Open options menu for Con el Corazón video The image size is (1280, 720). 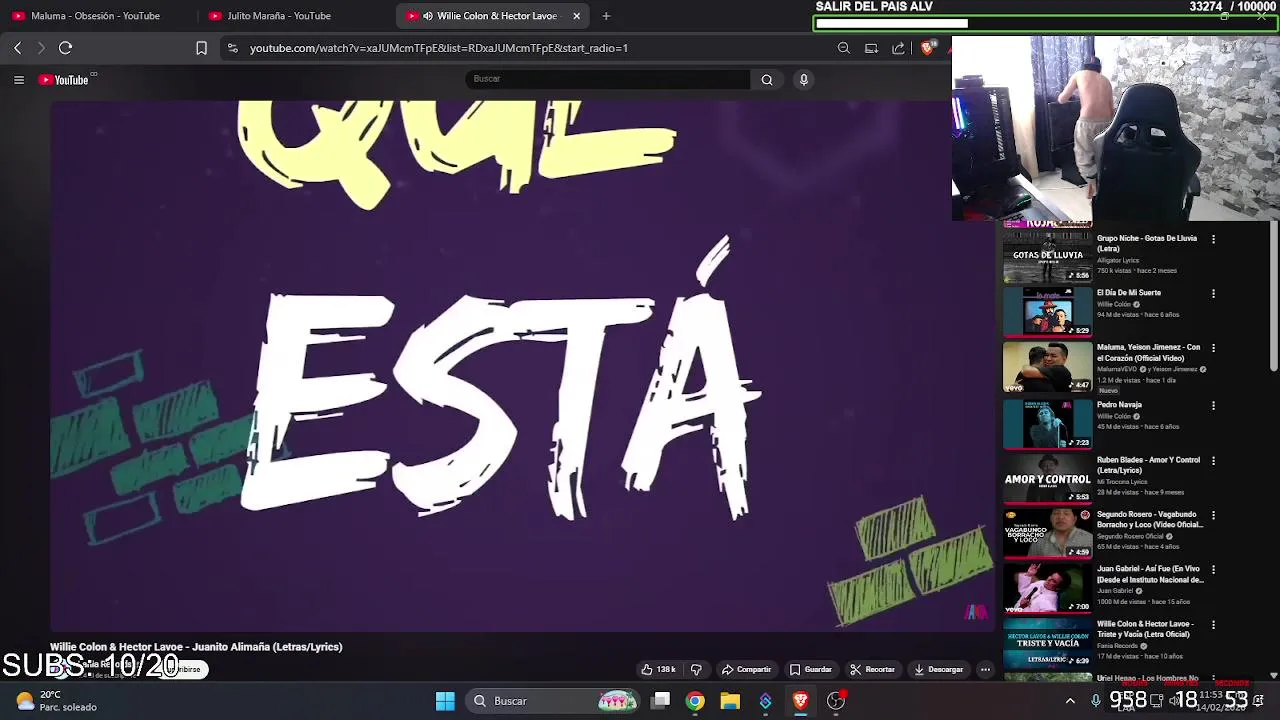[x=1213, y=349]
